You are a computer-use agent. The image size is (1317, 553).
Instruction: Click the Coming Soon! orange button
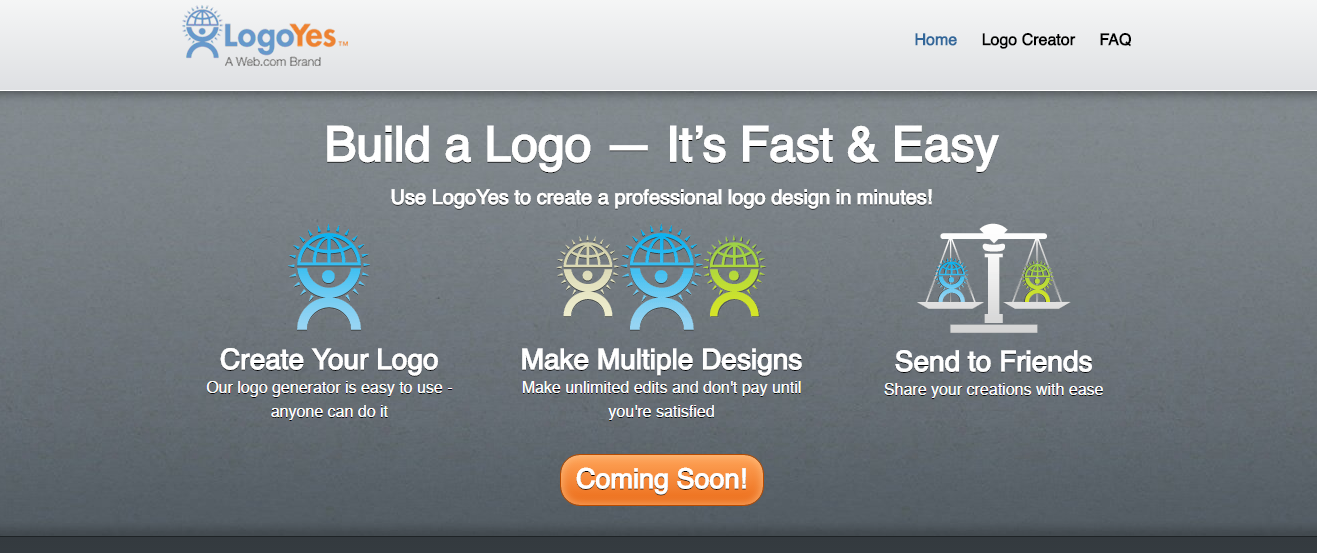661,480
